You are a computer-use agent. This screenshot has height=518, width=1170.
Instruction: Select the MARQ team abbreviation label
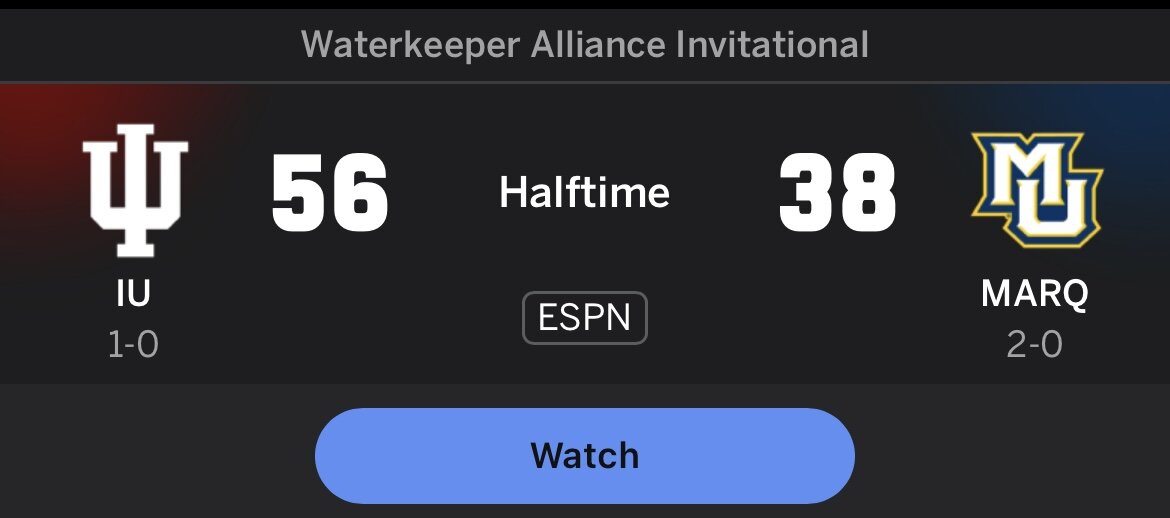click(x=1035, y=294)
